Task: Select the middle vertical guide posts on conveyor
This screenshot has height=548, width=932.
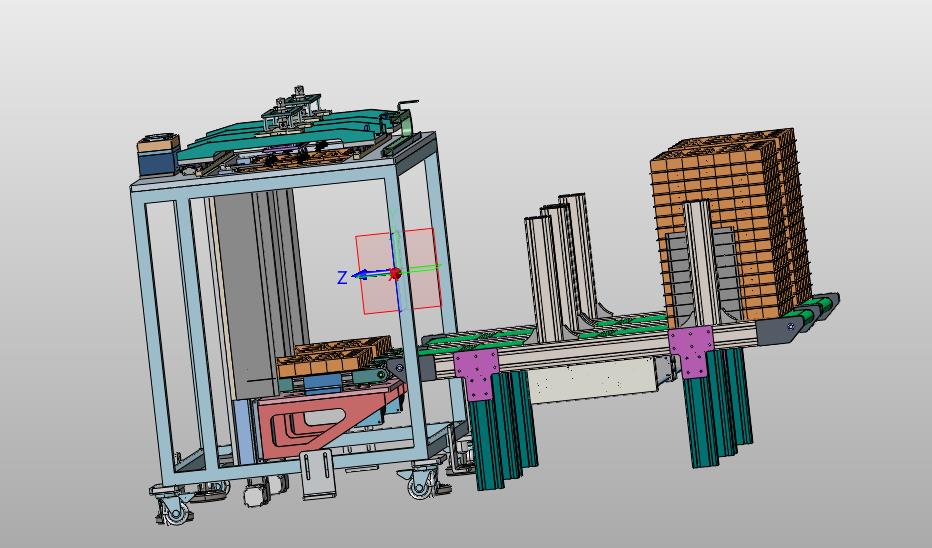Action: pyautogui.click(x=561, y=267)
